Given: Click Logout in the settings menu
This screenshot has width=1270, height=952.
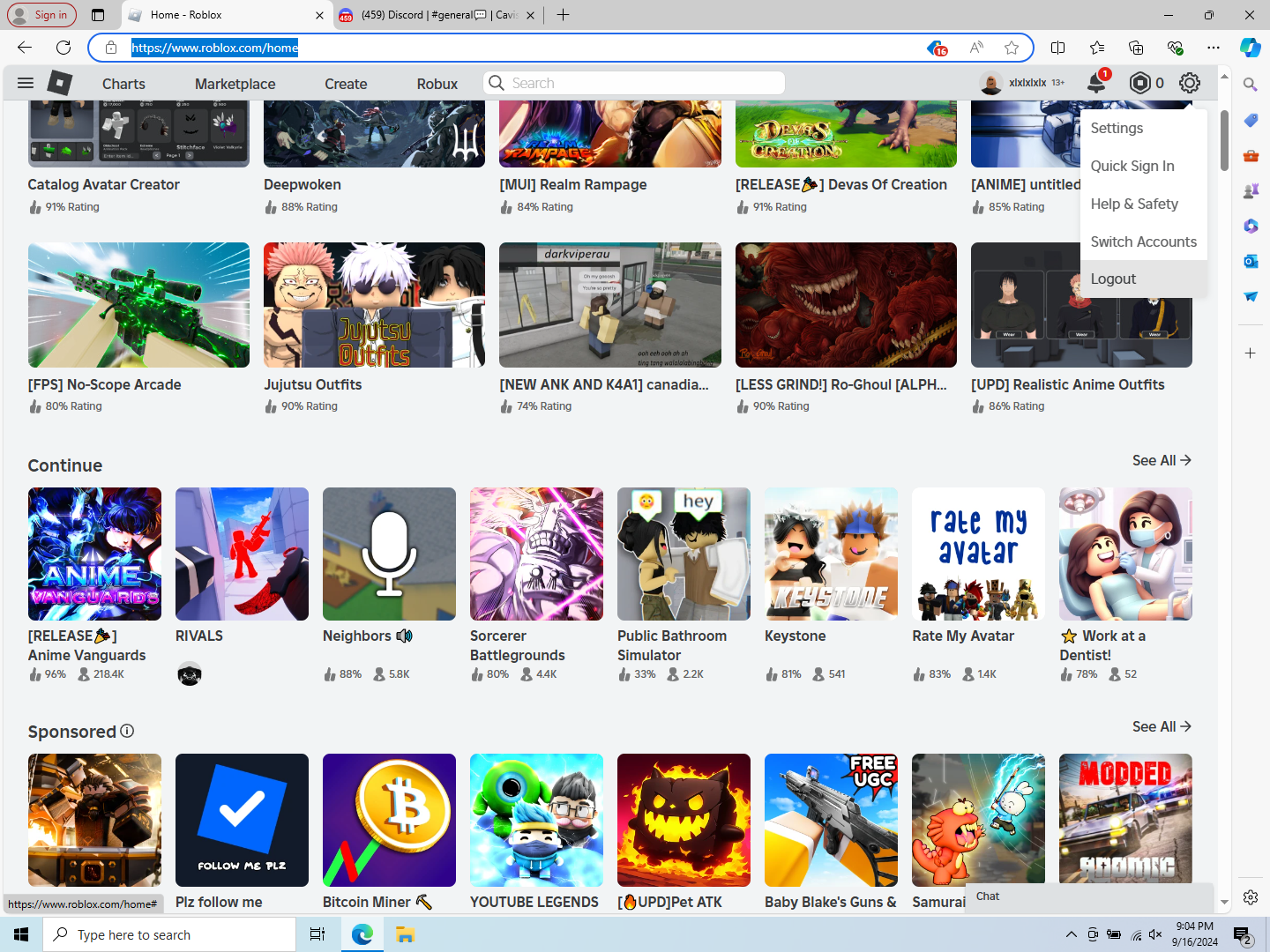Looking at the screenshot, I should [x=1144, y=279].
